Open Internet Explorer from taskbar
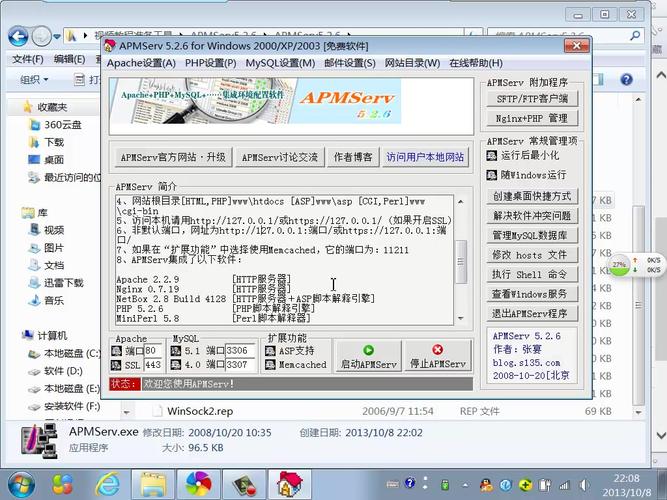This screenshot has height=500, width=667. pos(107,485)
